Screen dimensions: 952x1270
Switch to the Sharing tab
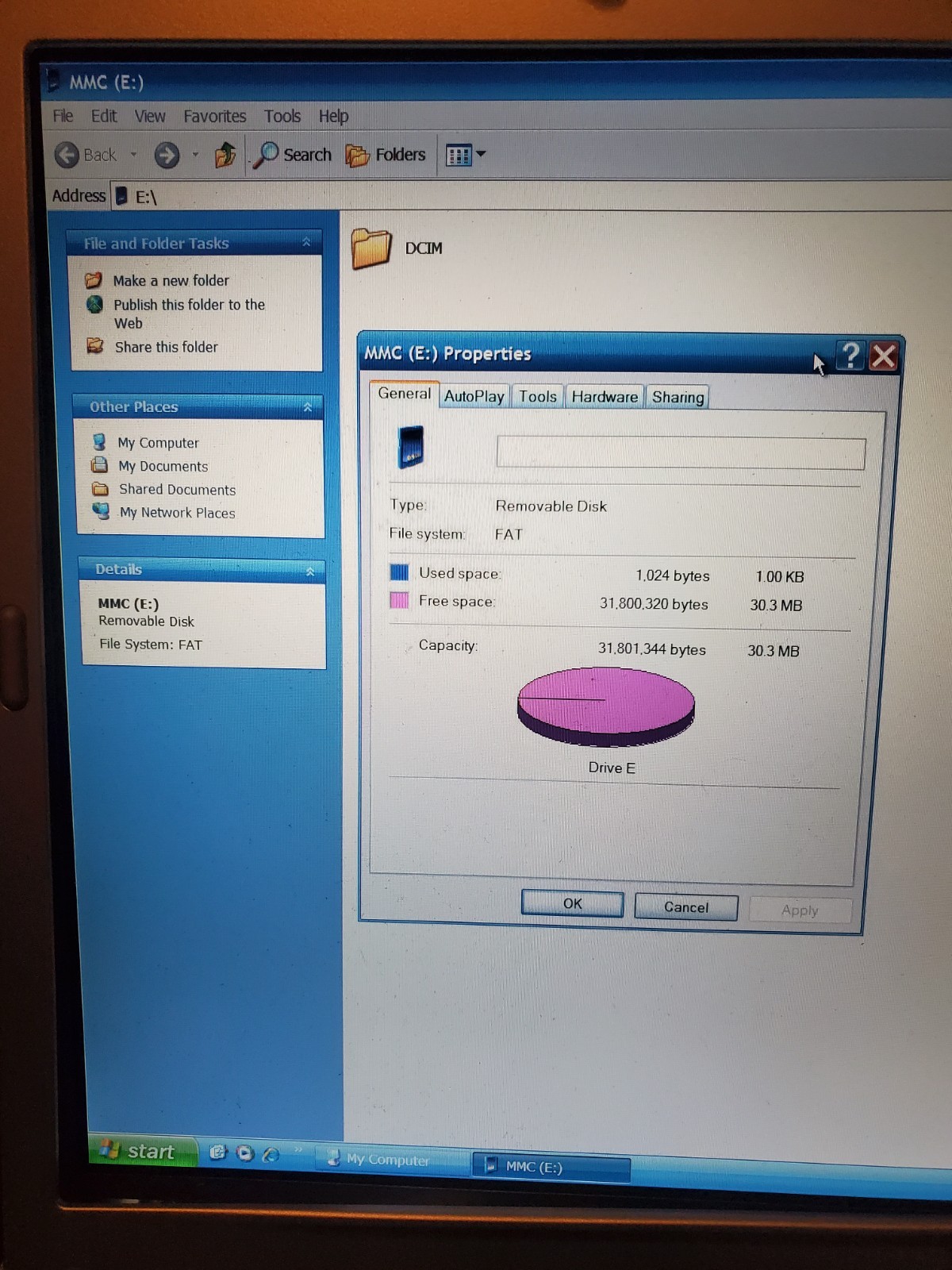[x=678, y=397]
